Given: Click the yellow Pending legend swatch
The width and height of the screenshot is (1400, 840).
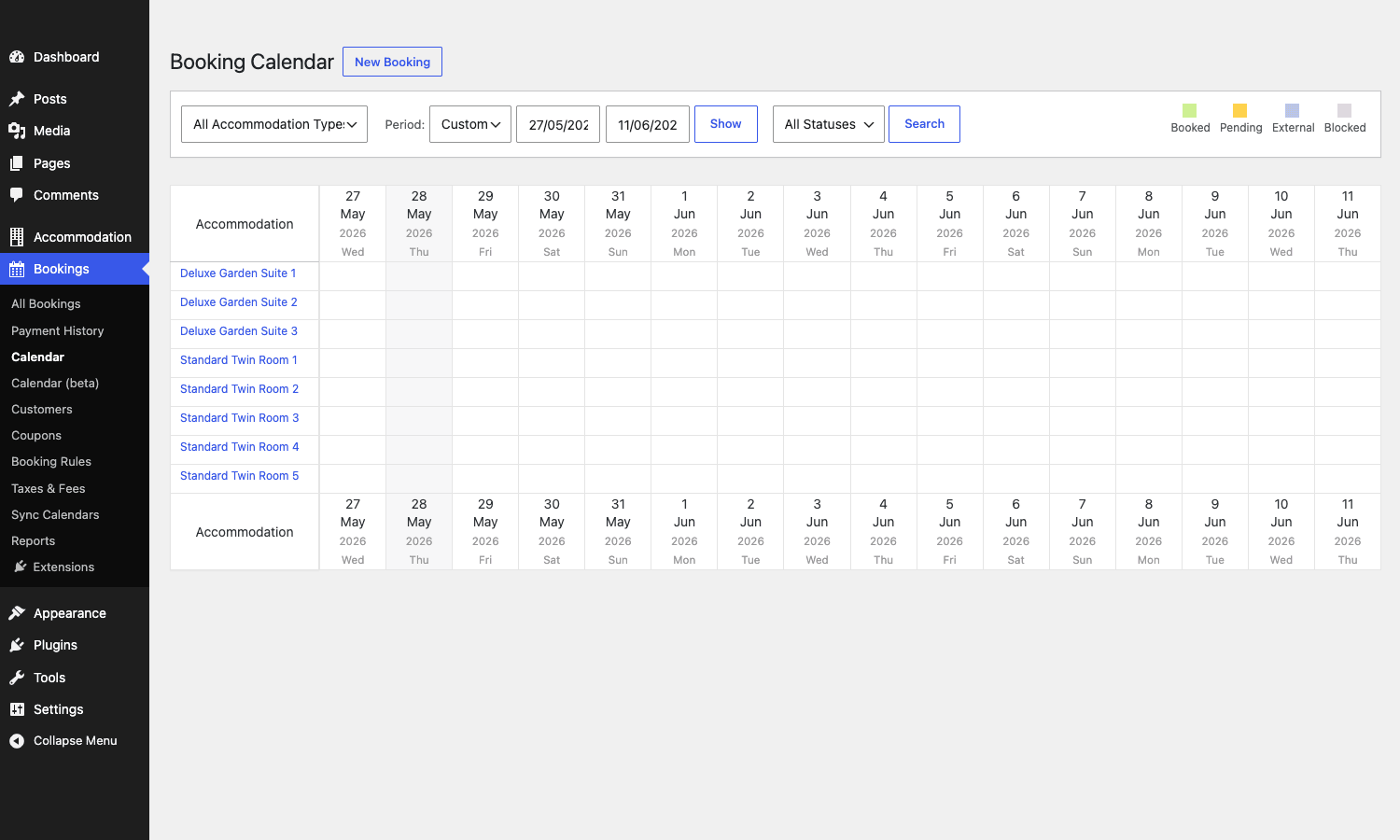Looking at the screenshot, I should [x=1239, y=110].
